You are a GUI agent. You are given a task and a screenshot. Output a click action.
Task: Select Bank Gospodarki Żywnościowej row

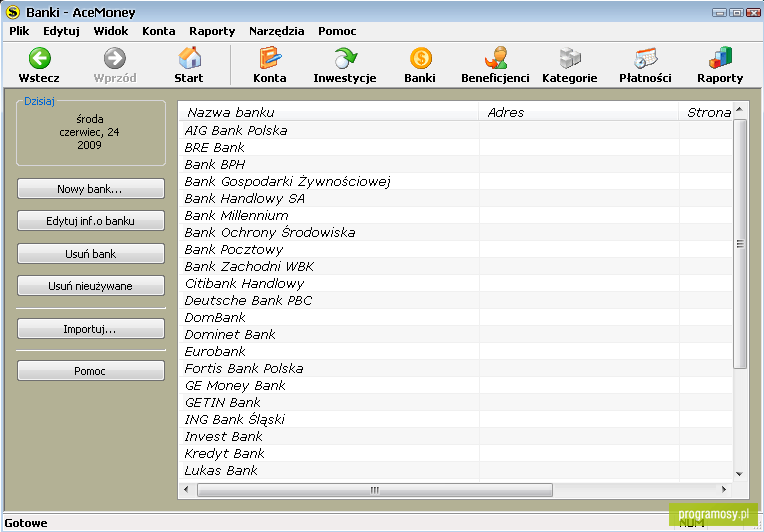click(456, 181)
